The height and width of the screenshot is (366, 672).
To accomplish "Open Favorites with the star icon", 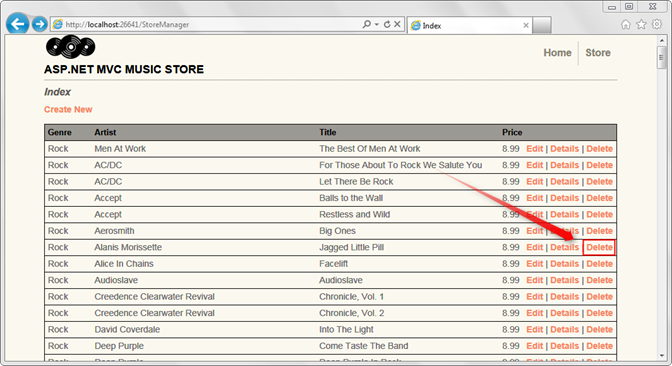I will click(x=641, y=24).
